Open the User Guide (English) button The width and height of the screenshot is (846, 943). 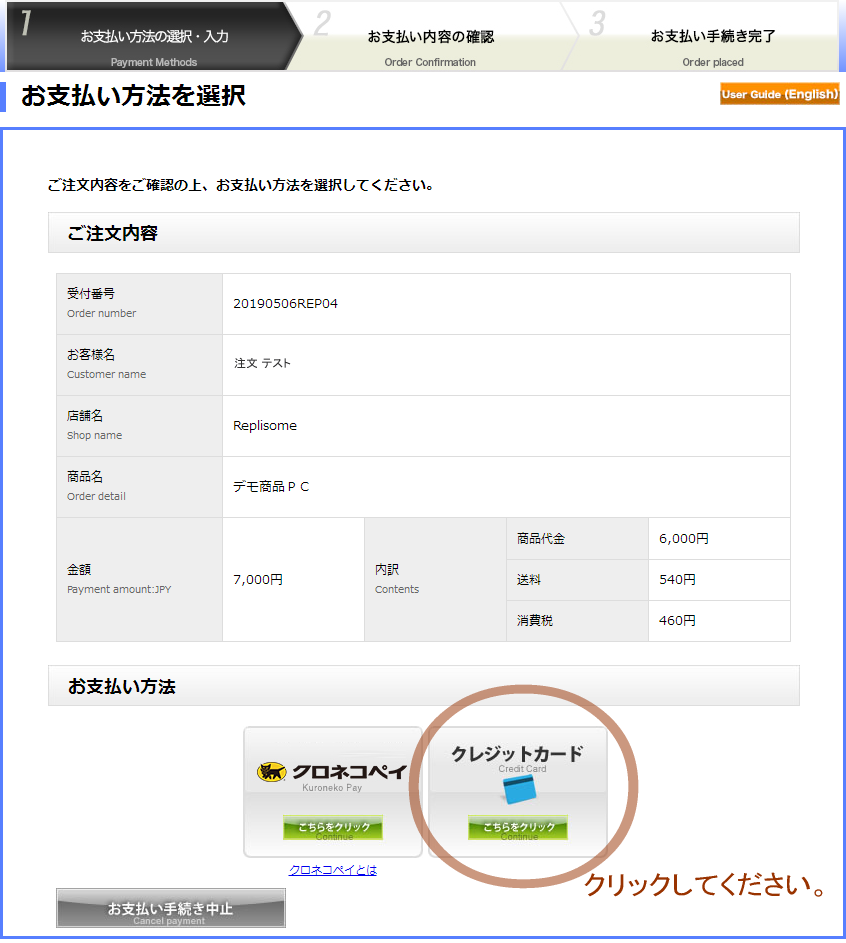pyautogui.click(x=779, y=94)
